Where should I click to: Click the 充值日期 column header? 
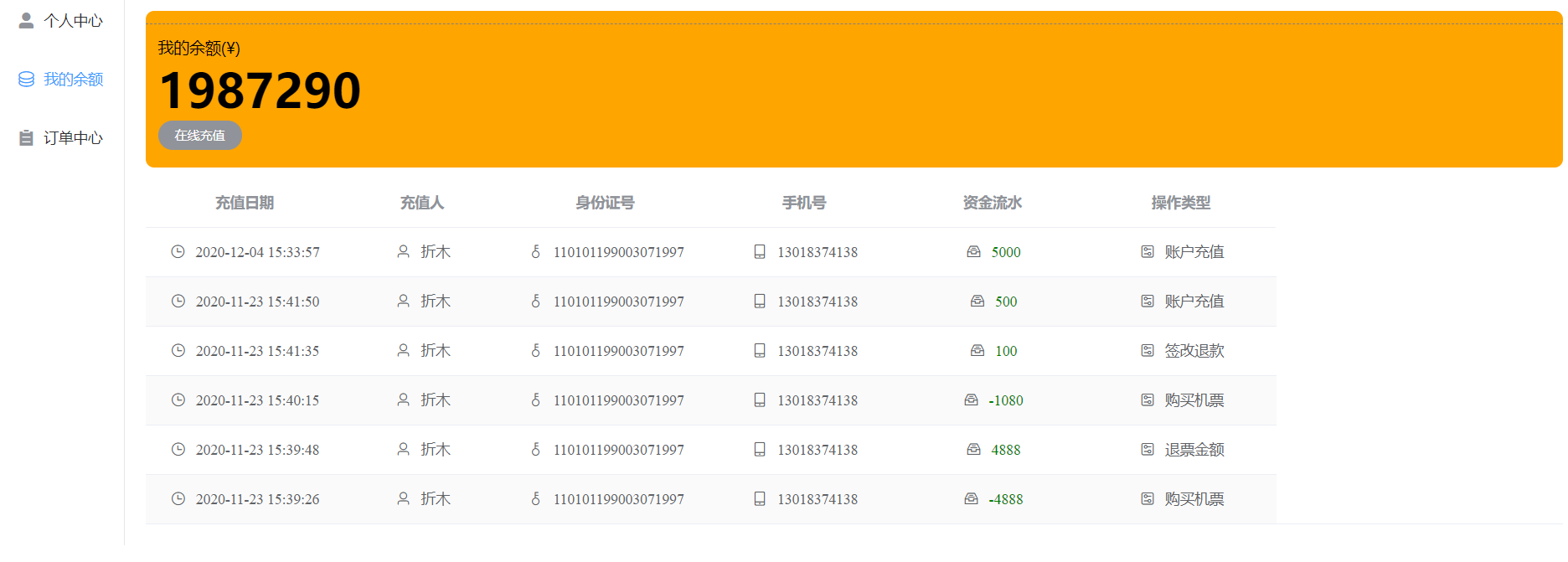[x=245, y=203]
